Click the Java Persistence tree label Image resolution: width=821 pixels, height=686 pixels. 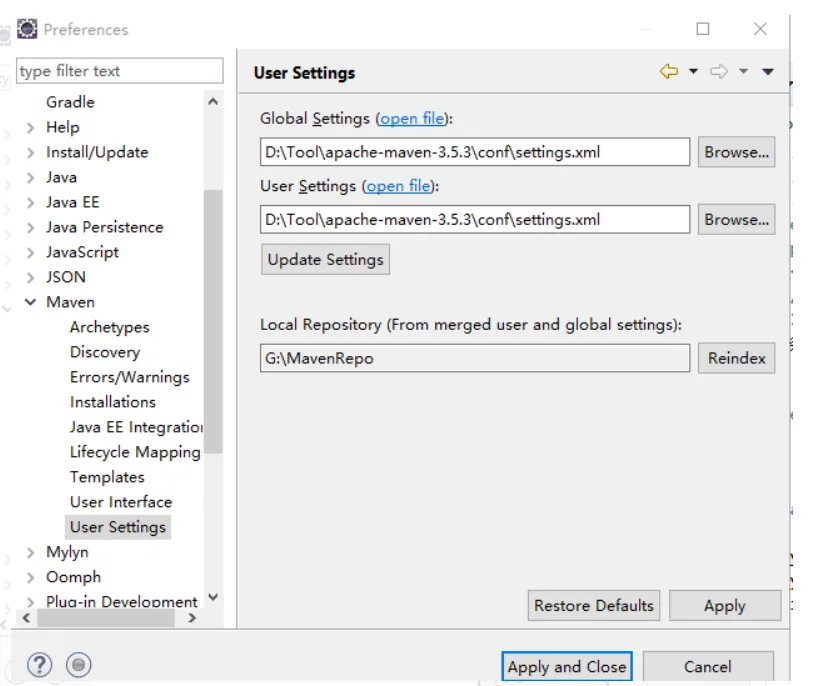tap(104, 227)
